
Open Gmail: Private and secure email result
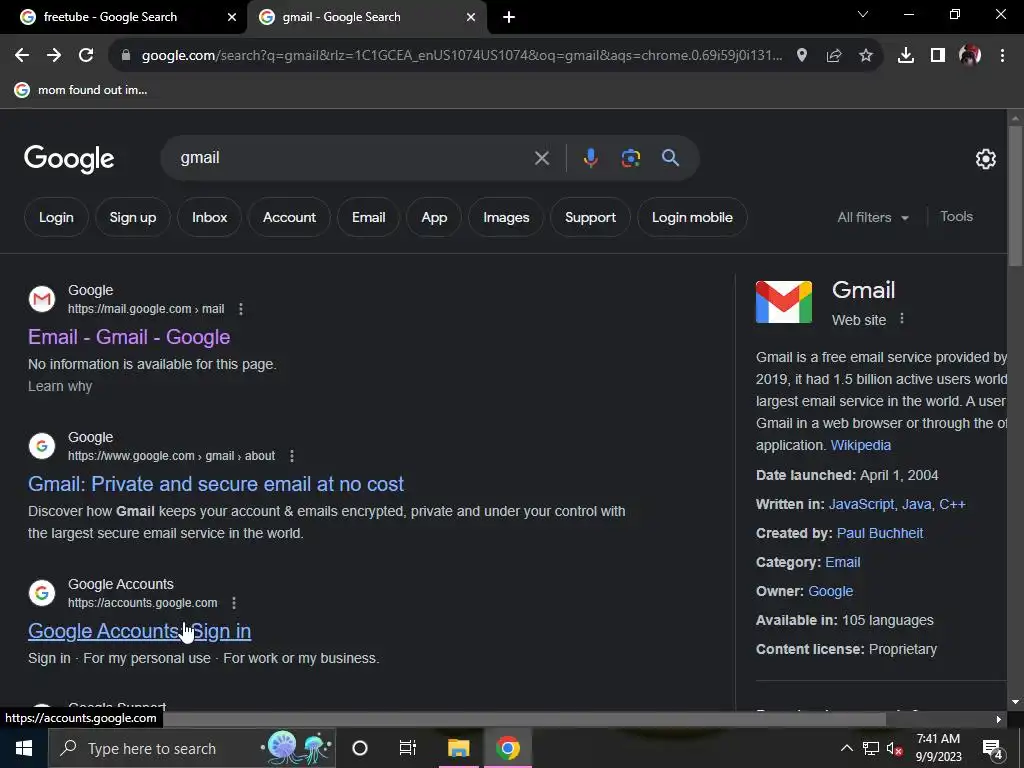(x=216, y=484)
